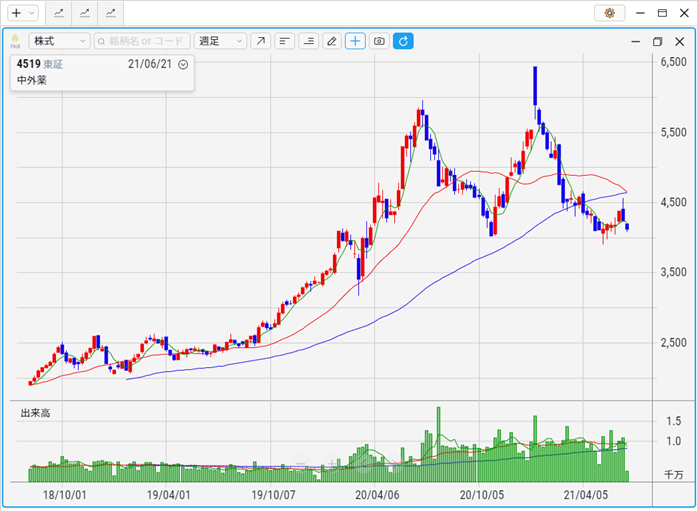
Task: Select the third chart tab
Action: tap(110, 13)
